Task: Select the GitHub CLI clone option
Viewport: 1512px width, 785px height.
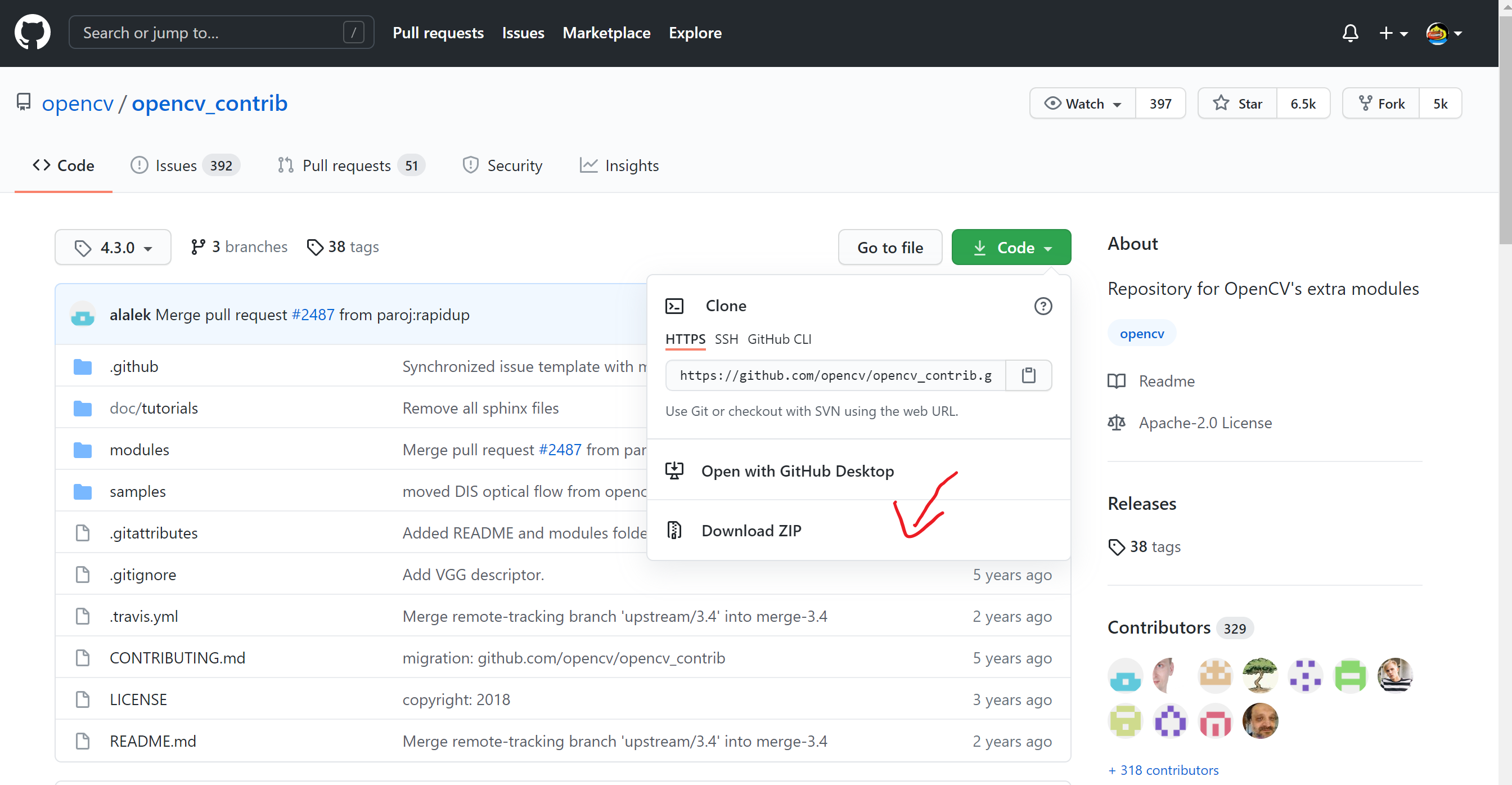Action: 780,339
